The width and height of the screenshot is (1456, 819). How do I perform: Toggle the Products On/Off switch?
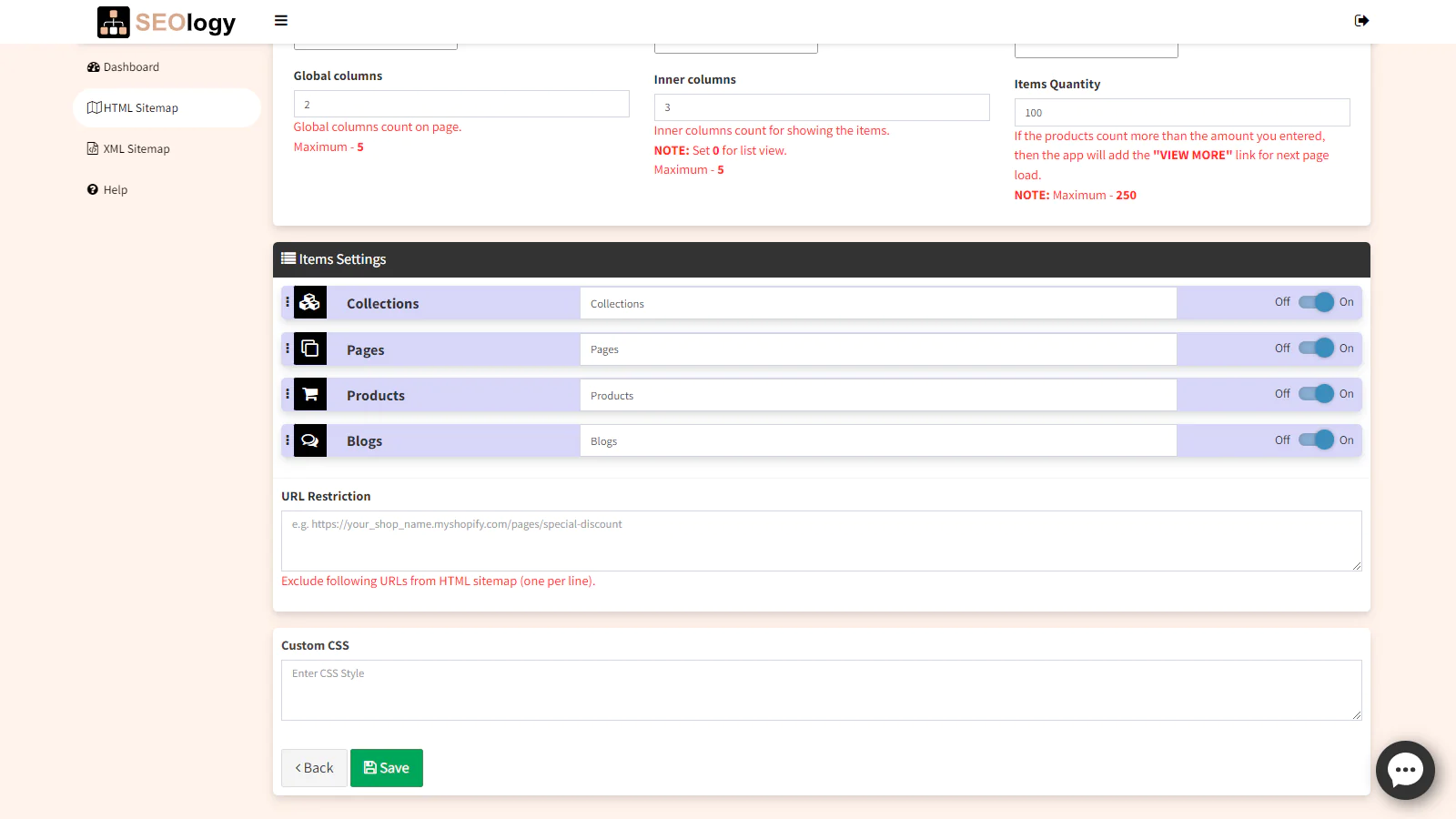[x=1316, y=394]
